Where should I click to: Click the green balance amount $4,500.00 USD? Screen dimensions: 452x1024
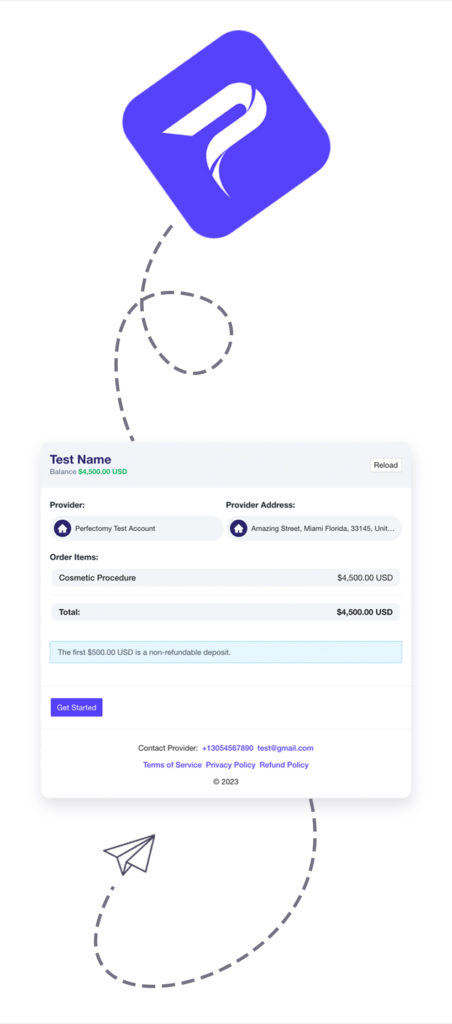coord(103,472)
